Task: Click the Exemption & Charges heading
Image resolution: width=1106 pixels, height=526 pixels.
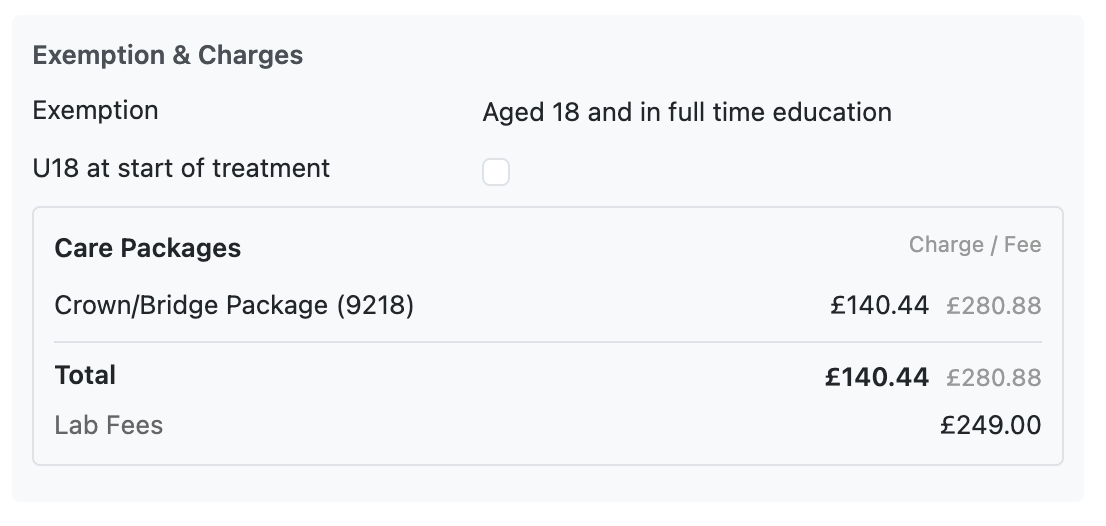Action: tap(167, 55)
